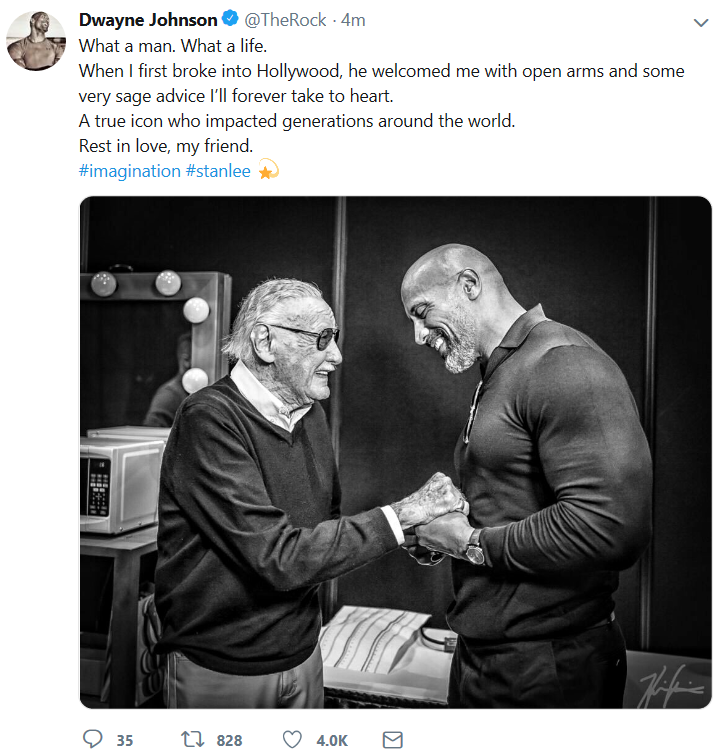This screenshot has width=716, height=755.
Task: Click the 828 retweets count
Action: pos(229,740)
